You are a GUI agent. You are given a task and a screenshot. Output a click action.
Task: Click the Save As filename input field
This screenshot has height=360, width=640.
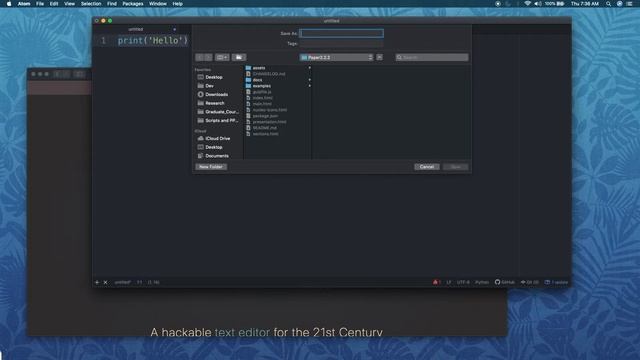[341, 33]
